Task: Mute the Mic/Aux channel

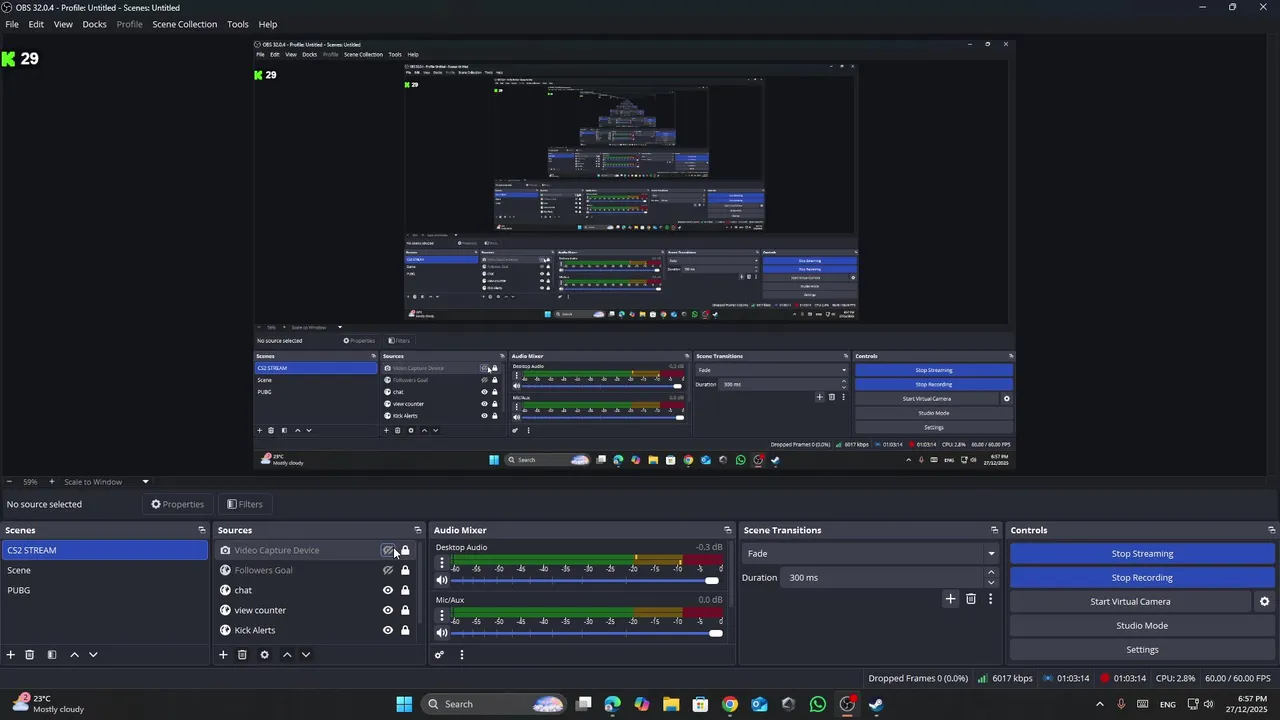Action: click(x=442, y=633)
